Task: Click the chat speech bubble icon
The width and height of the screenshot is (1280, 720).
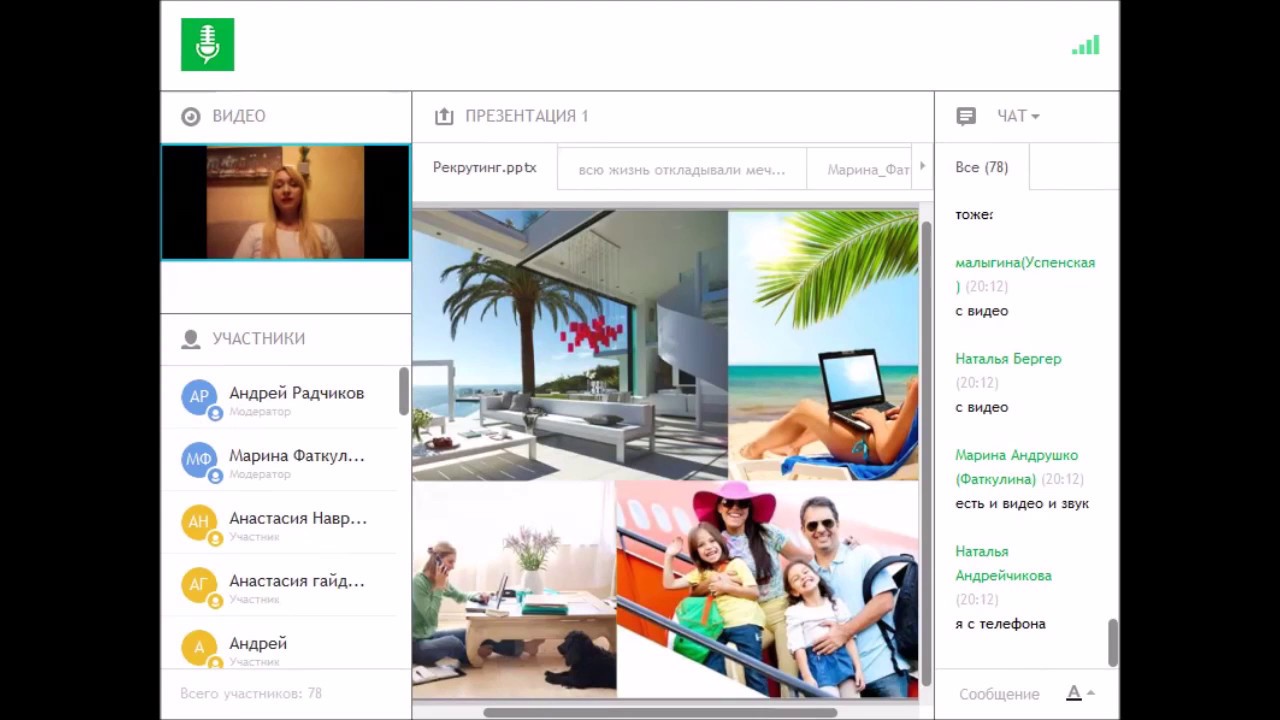Action: point(966,116)
